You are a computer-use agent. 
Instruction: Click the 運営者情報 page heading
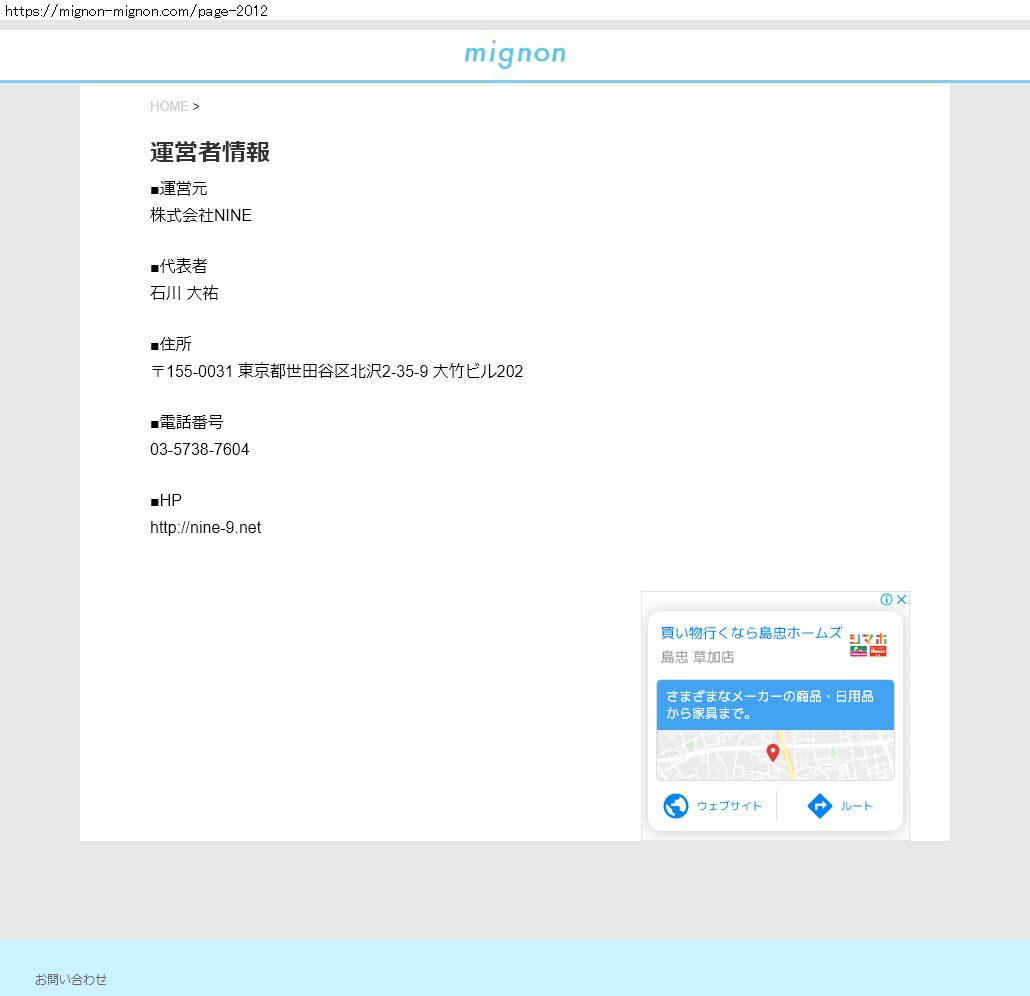click(210, 152)
